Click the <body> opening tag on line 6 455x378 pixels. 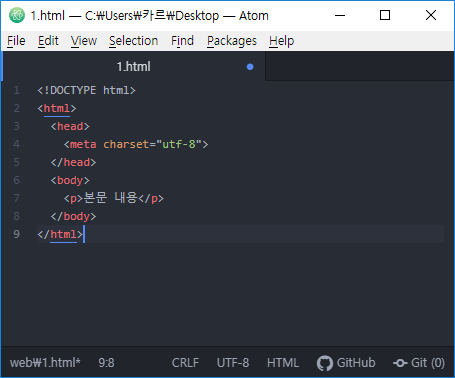[70, 180]
